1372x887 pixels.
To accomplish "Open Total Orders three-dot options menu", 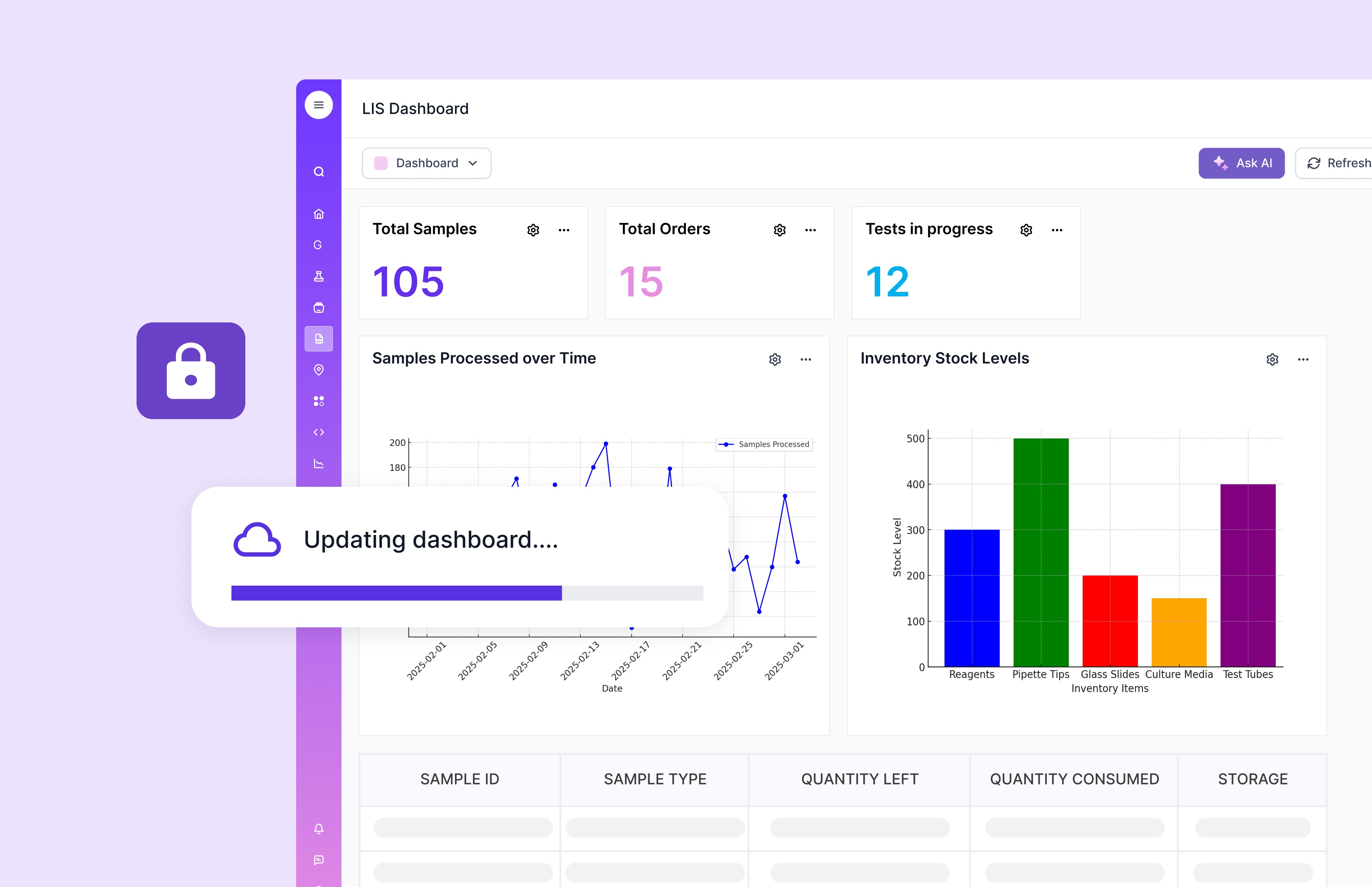I will click(810, 230).
